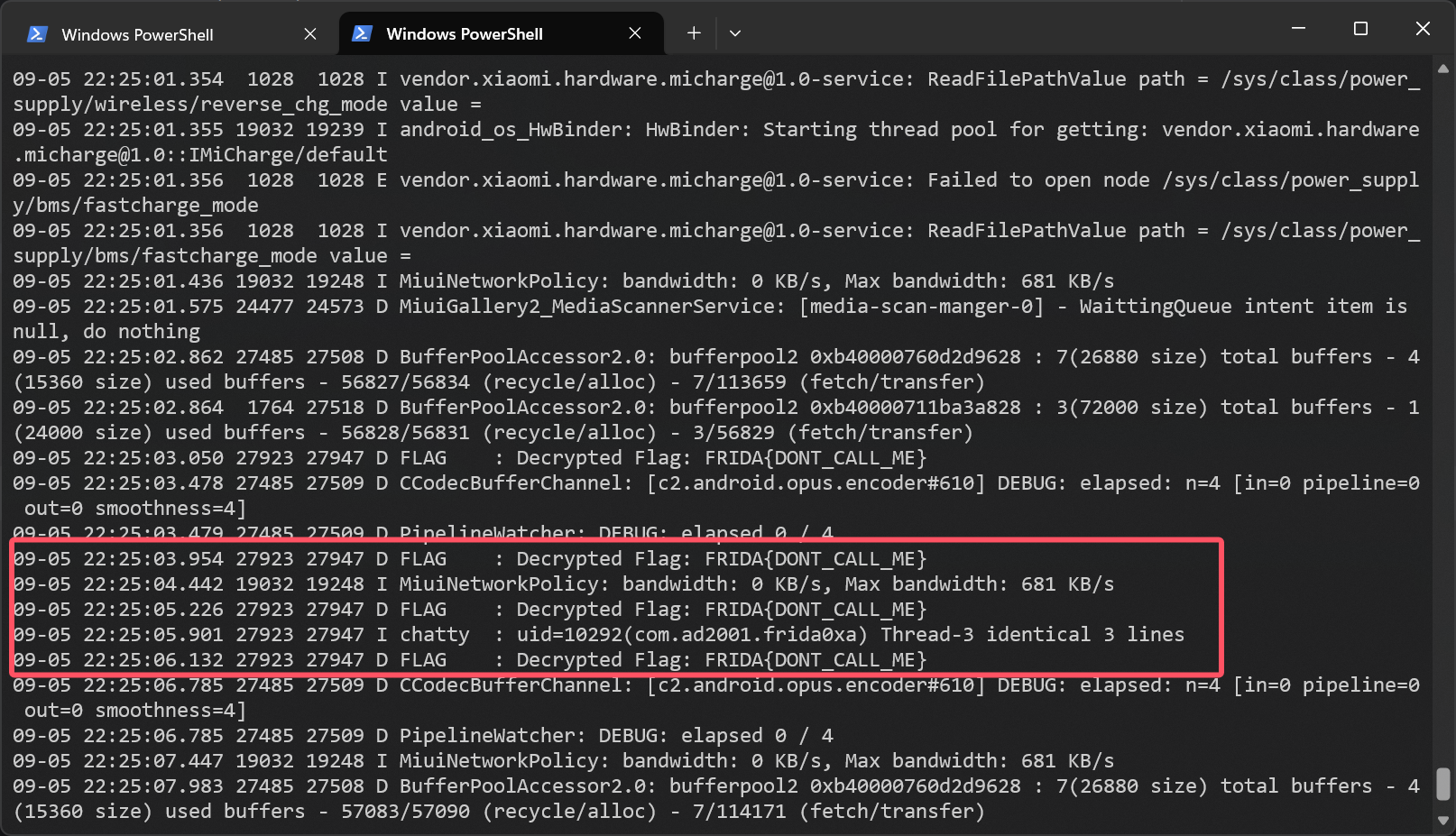Click 'Failed to open node' error line

pos(715,193)
